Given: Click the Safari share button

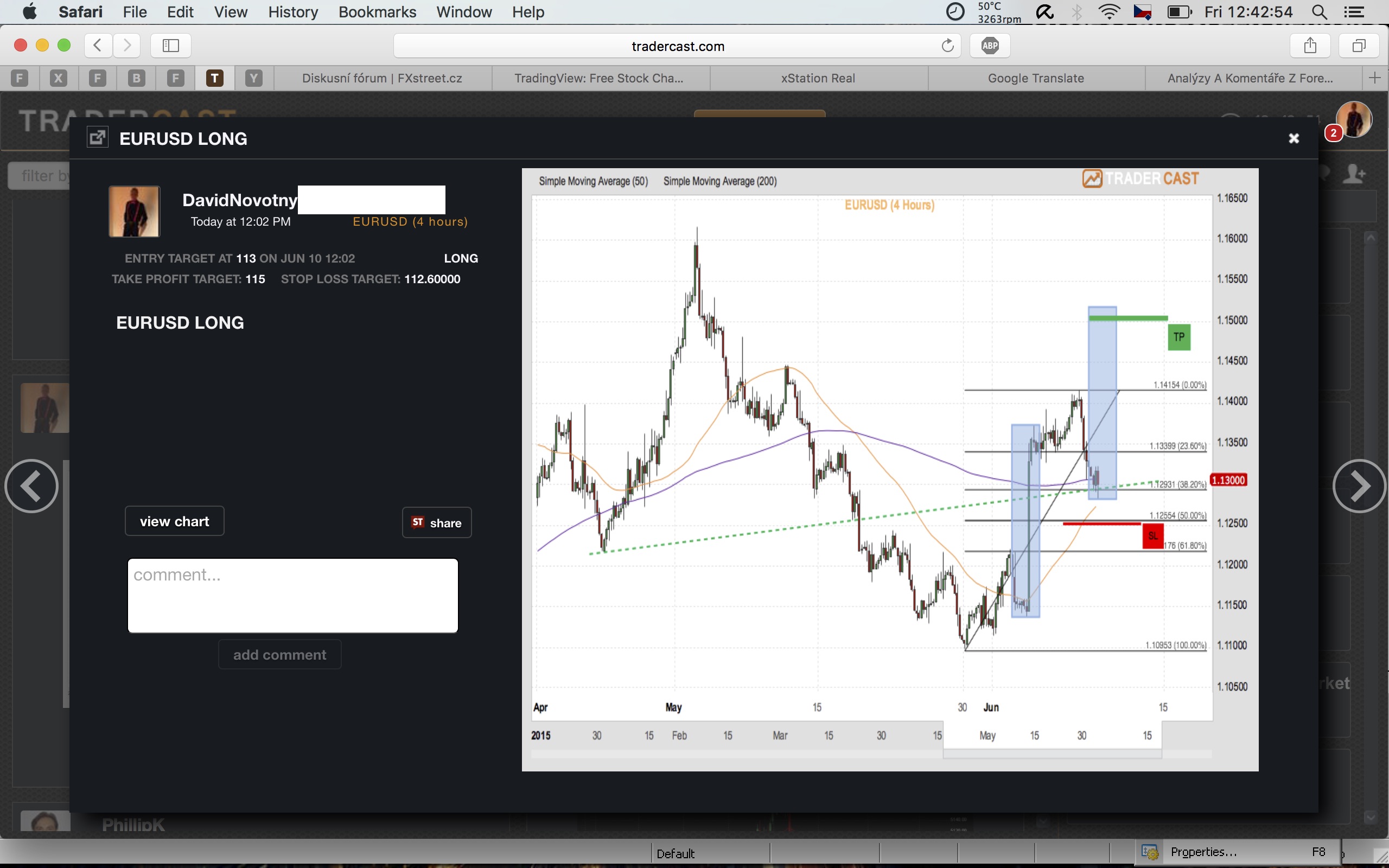Looking at the screenshot, I should pos(1310,46).
